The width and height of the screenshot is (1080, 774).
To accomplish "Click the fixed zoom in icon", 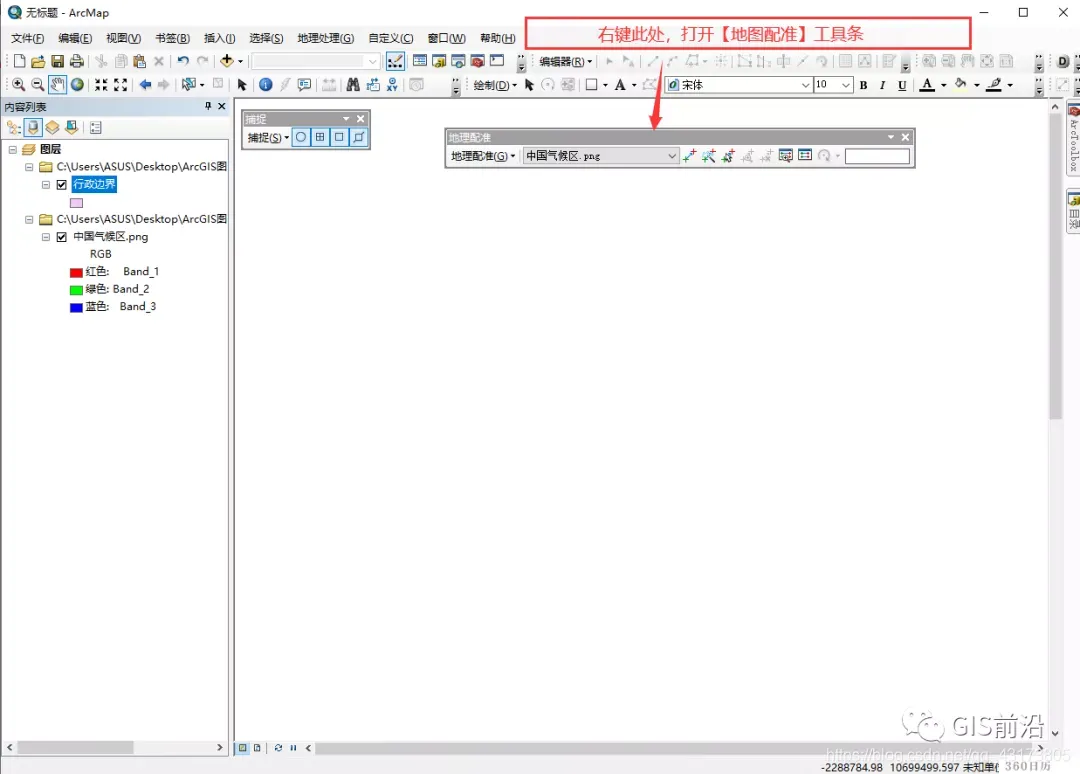I will (x=101, y=84).
